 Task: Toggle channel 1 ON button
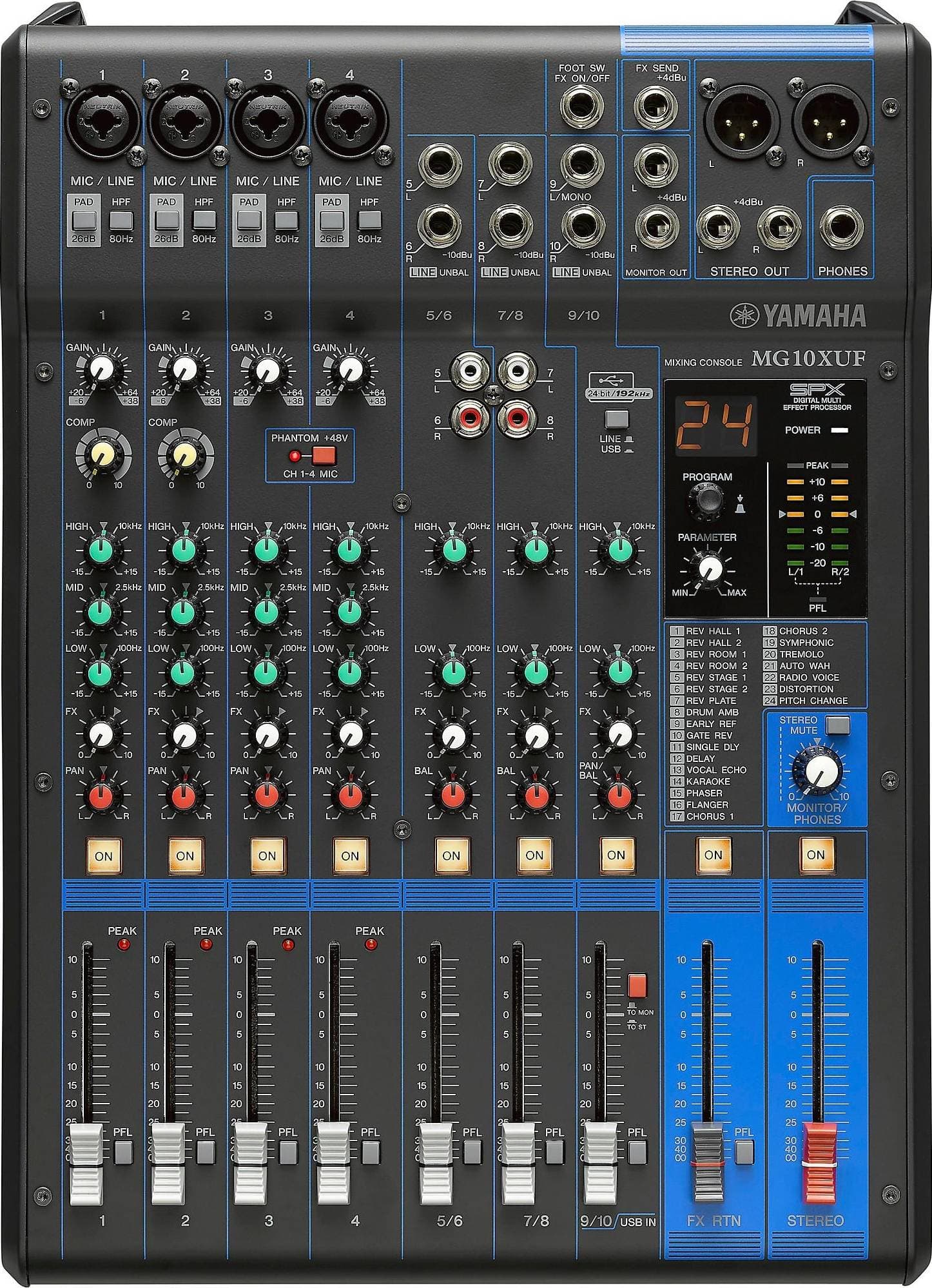(x=103, y=855)
